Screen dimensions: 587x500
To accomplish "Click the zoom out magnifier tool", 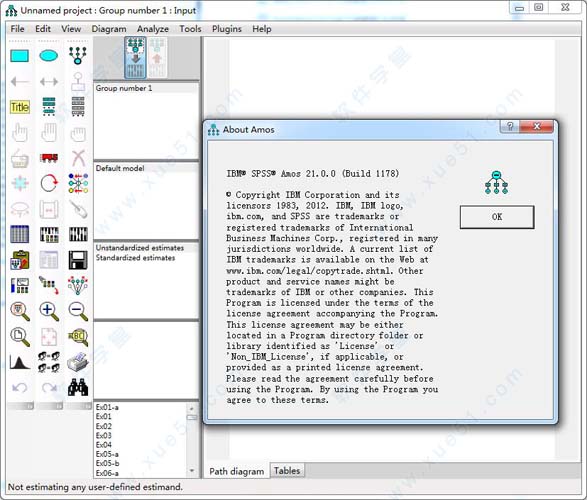I will [x=78, y=311].
